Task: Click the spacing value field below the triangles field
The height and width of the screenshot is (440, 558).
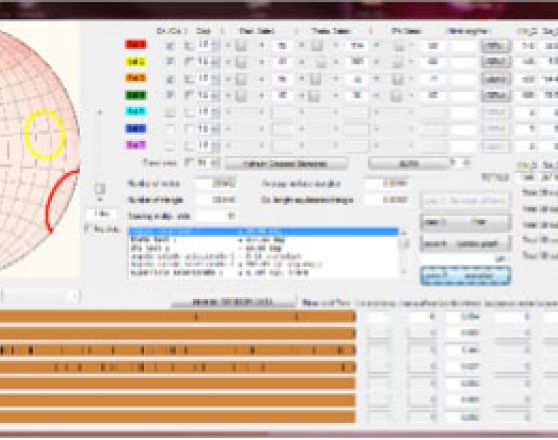Action: point(215,216)
